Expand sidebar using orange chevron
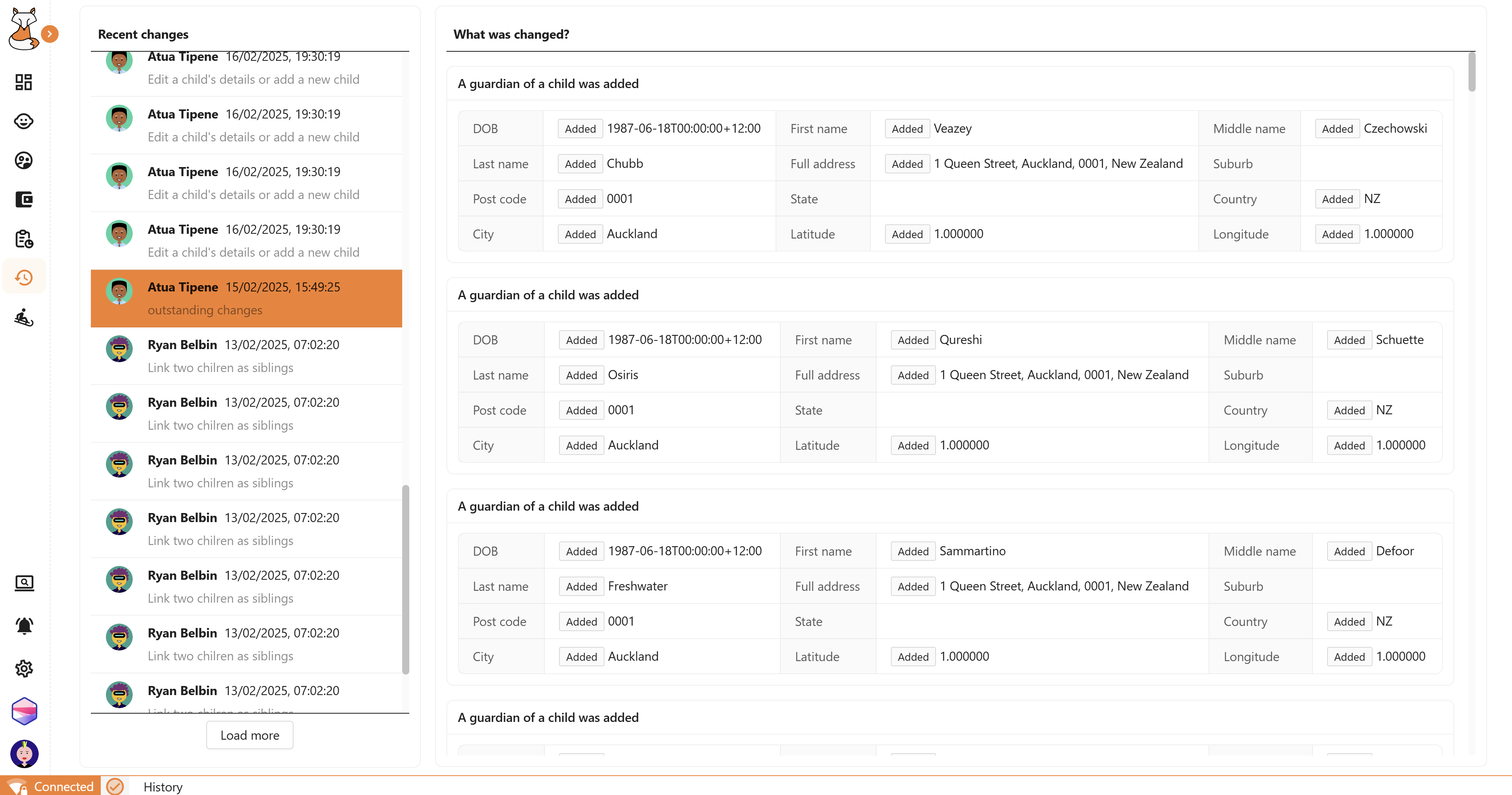This screenshot has width=1512, height=795. pos(50,34)
